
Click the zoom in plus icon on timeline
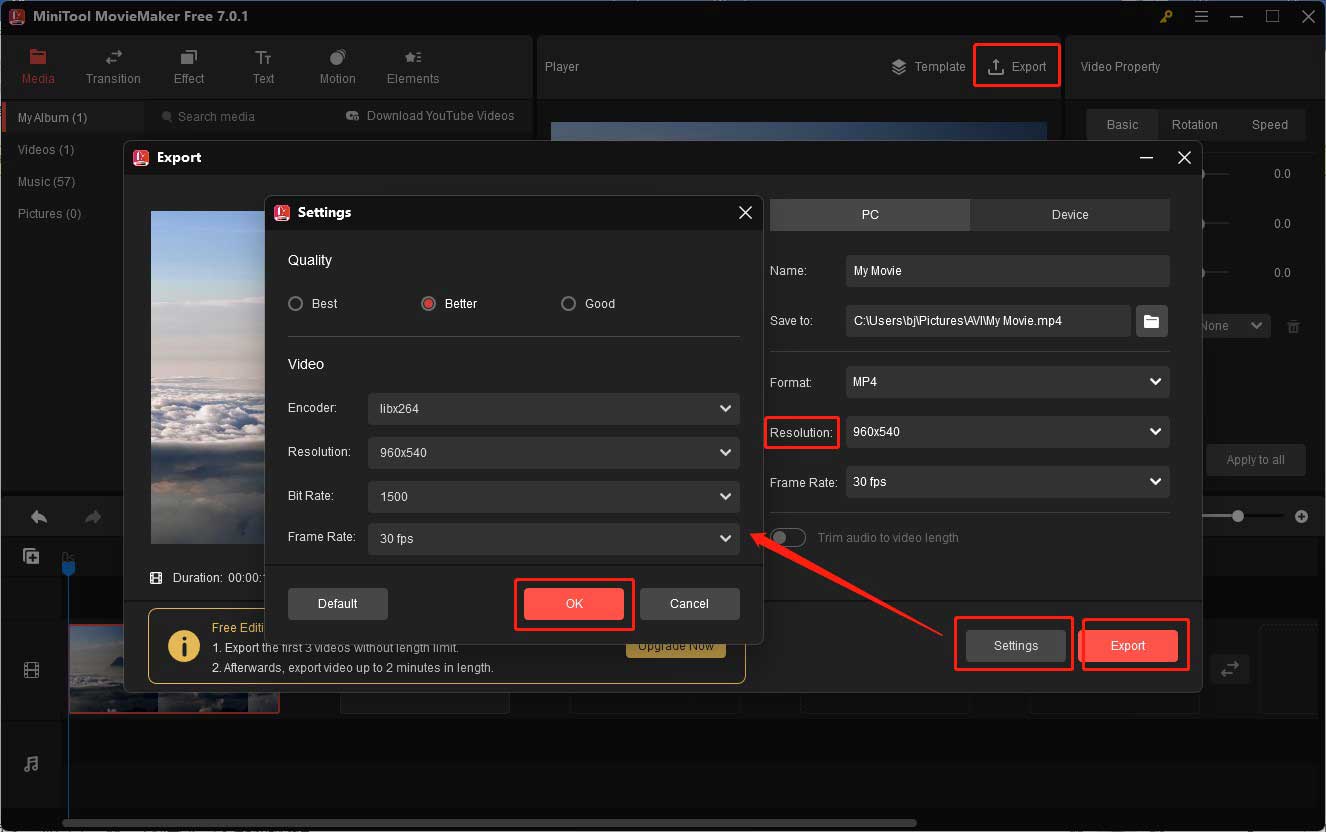coord(1301,517)
